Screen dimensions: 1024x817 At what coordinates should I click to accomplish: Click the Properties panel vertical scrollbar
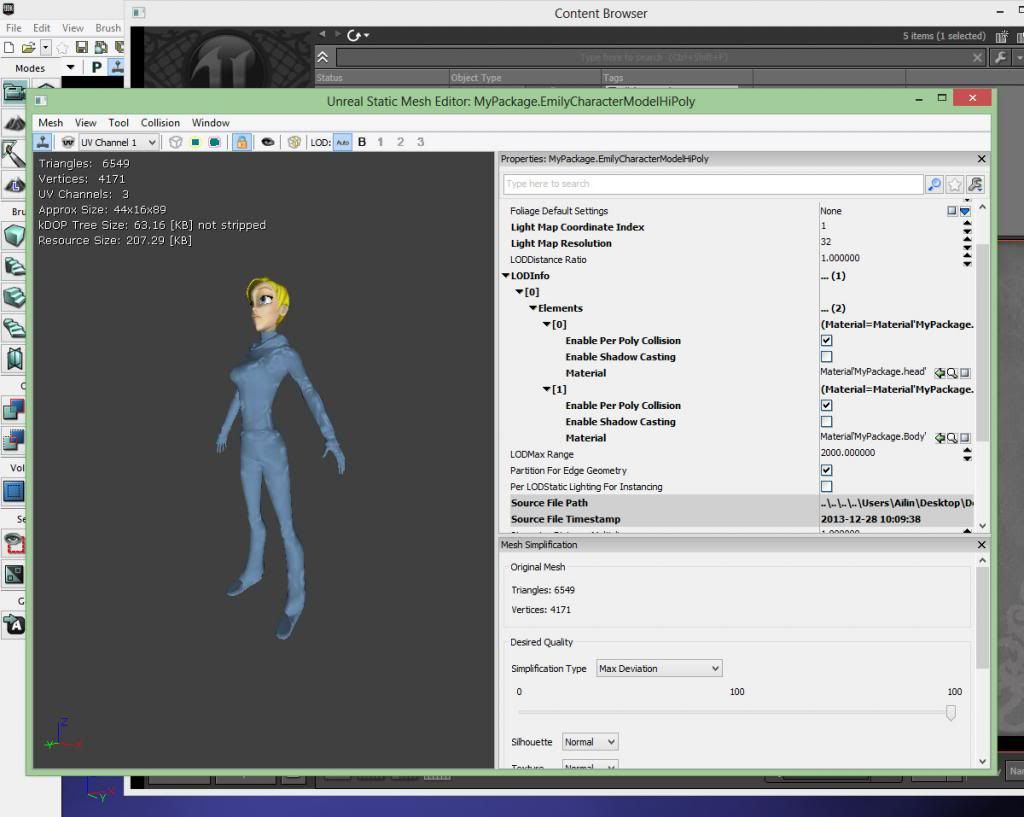pos(982,344)
